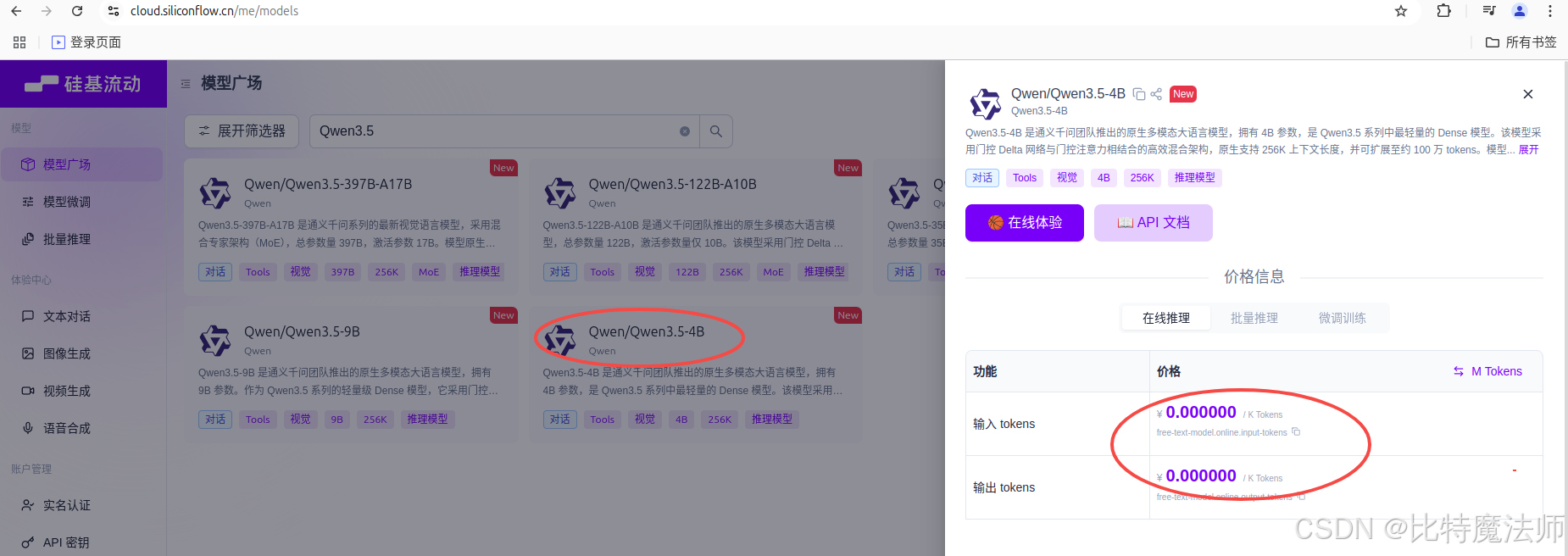Click the Tools tag in the detail panel
Image resolution: width=1568 pixels, height=556 pixels.
(x=1025, y=178)
